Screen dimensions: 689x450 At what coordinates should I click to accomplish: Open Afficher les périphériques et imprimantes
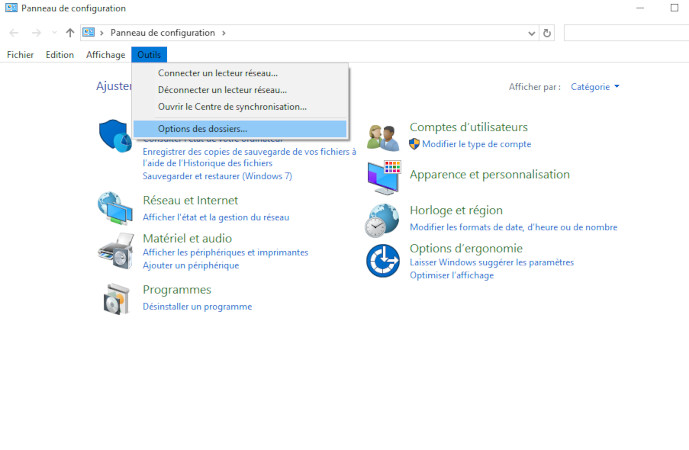pos(225,252)
